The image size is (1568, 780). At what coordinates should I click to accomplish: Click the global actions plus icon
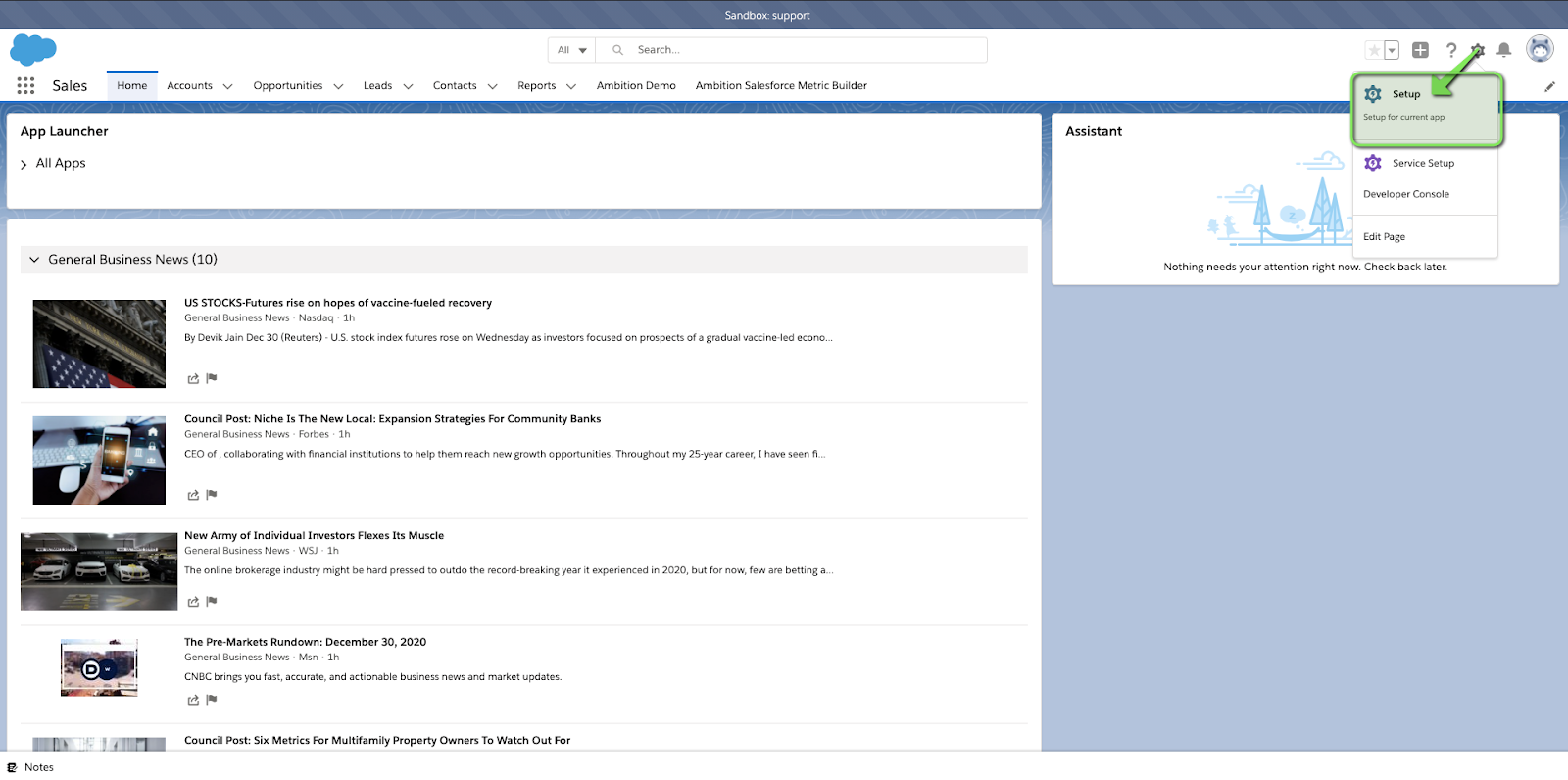click(x=1420, y=50)
